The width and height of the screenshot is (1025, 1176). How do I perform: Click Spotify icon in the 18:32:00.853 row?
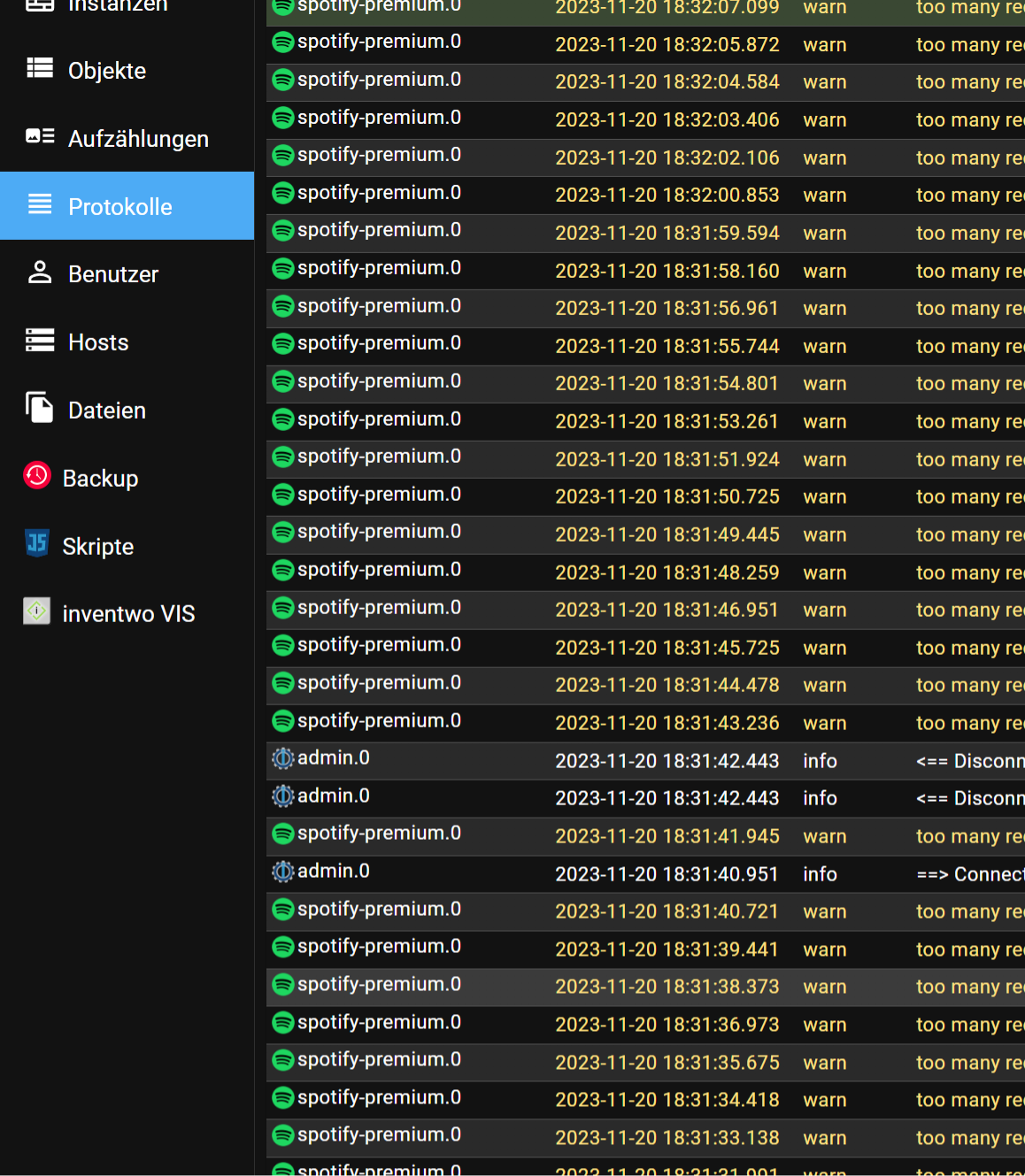[283, 193]
